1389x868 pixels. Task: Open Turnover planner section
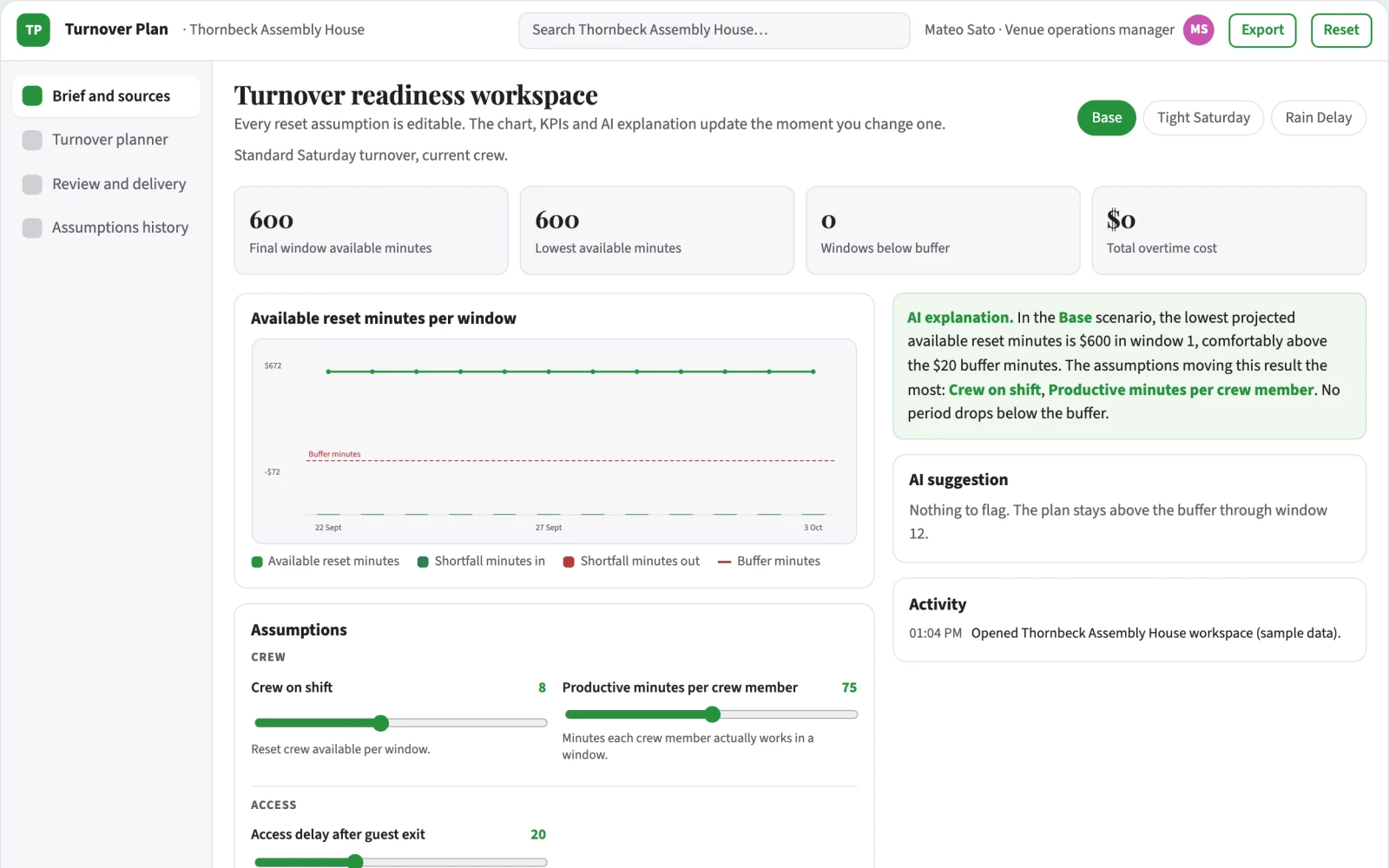tap(106, 140)
